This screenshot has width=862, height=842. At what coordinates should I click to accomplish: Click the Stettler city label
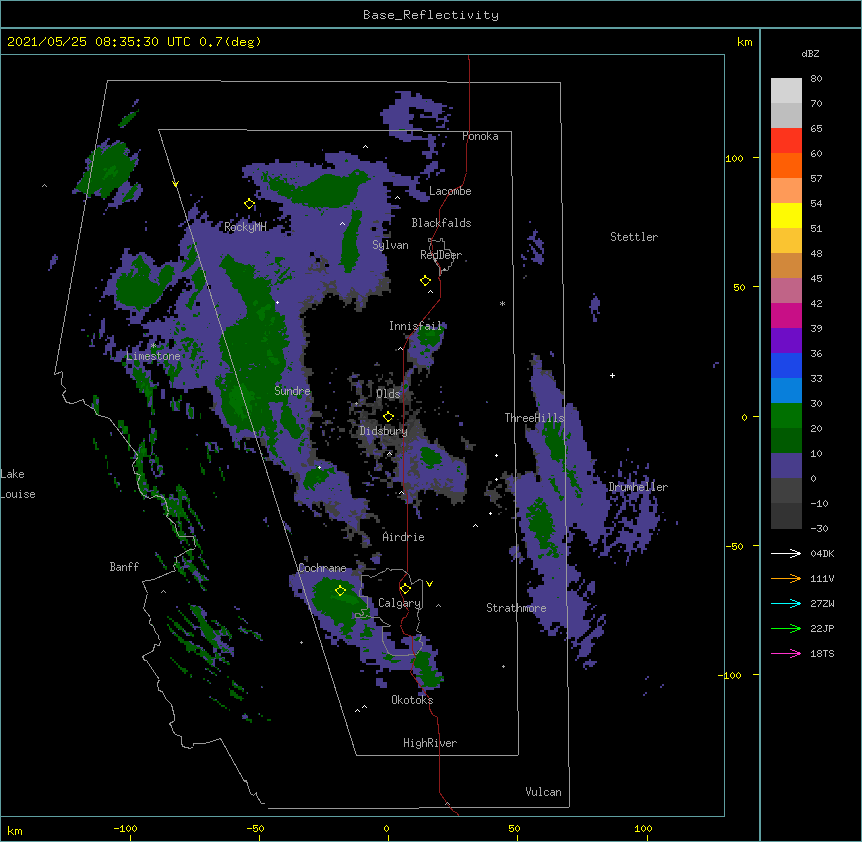click(634, 237)
